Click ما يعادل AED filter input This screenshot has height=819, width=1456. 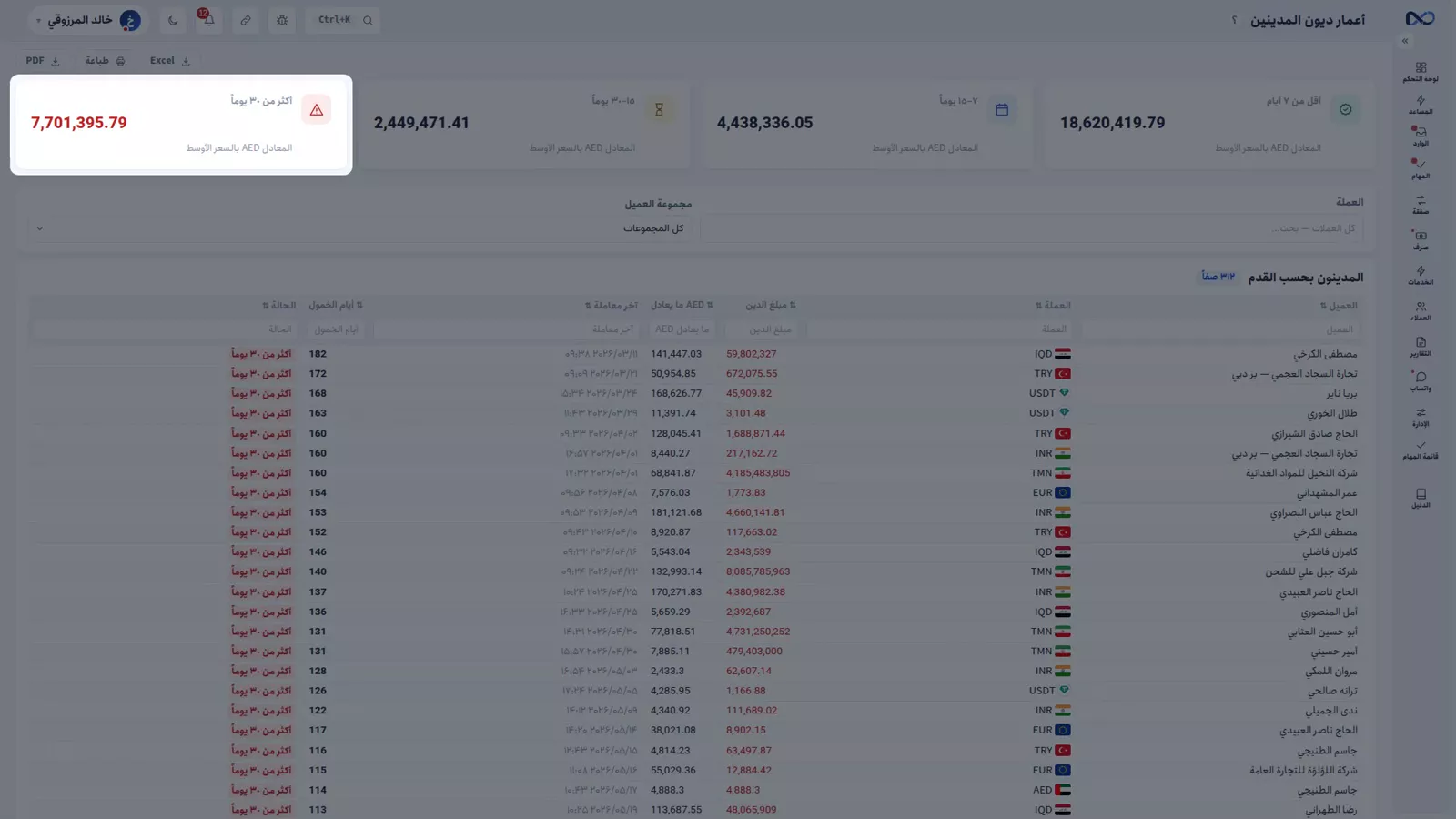681,329
